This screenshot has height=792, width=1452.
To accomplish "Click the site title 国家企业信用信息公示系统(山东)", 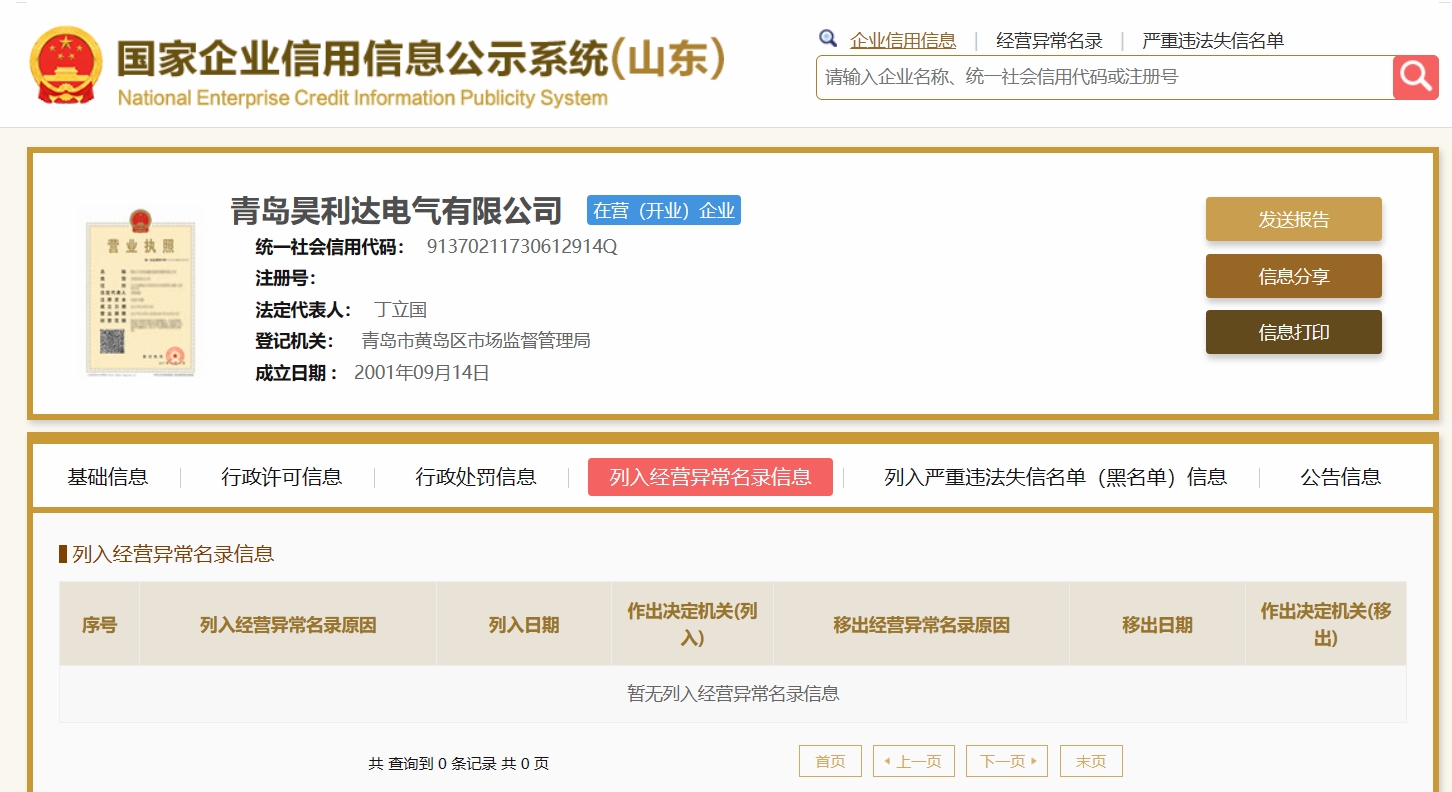I will click(420, 58).
